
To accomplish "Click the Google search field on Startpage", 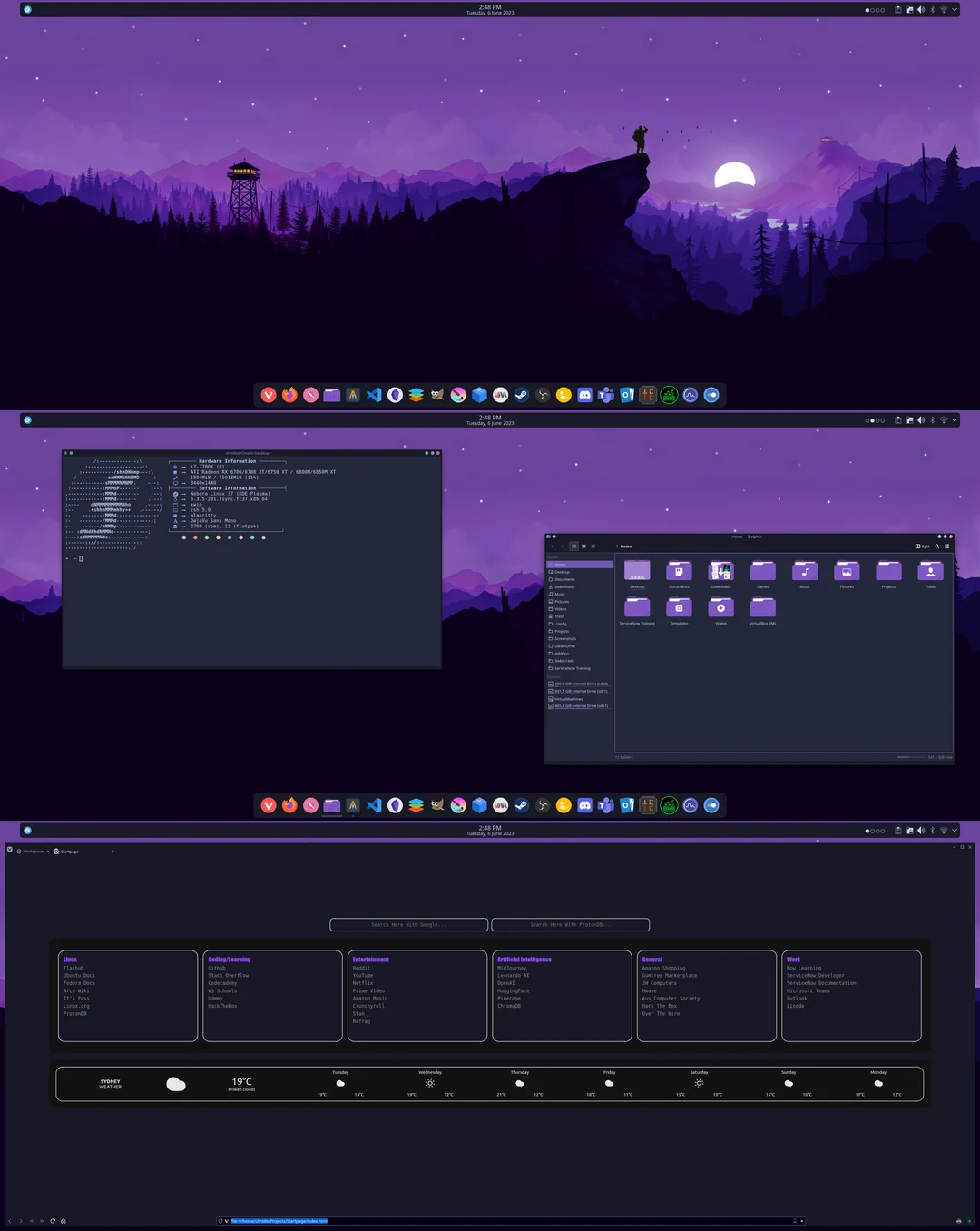I will (x=408, y=924).
